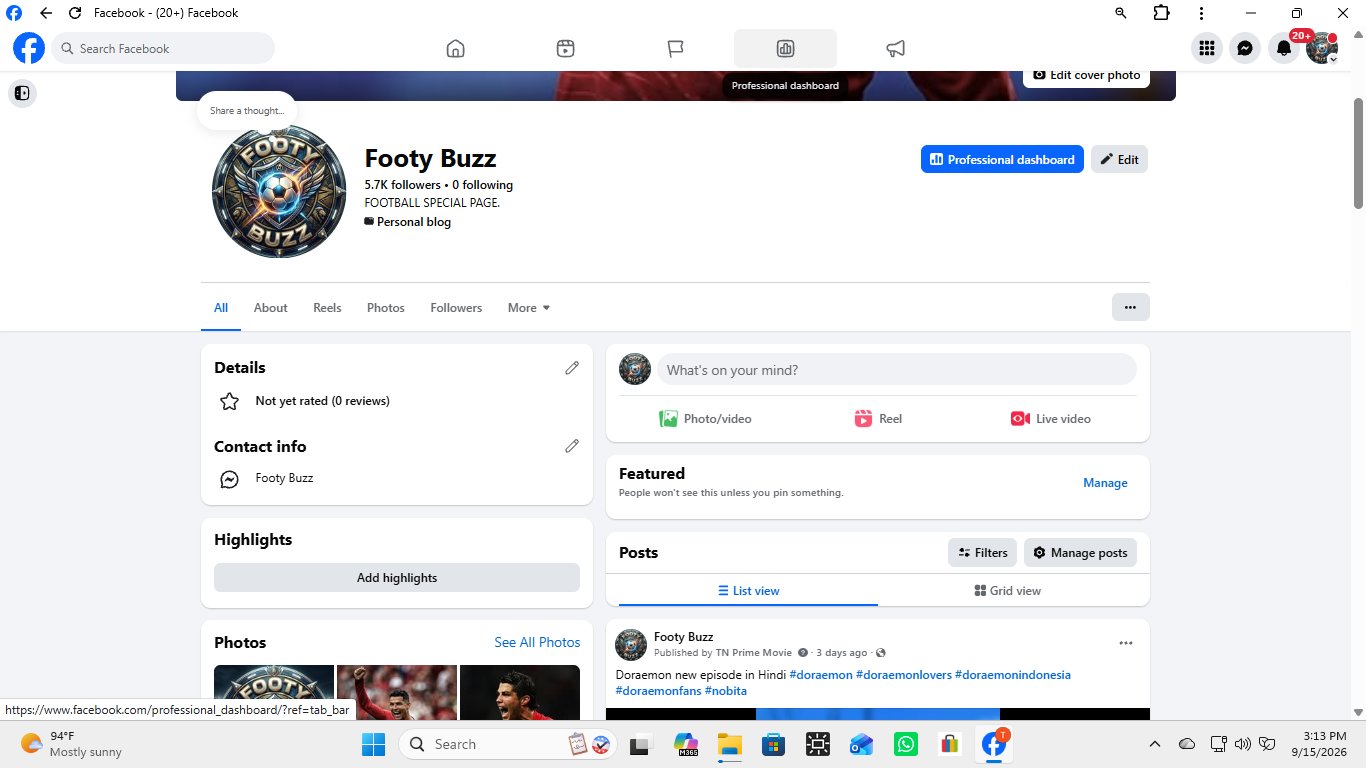The width and height of the screenshot is (1366, 768).
Task: Click Not yet rated (0 reviews)
Action: (323, 401)
